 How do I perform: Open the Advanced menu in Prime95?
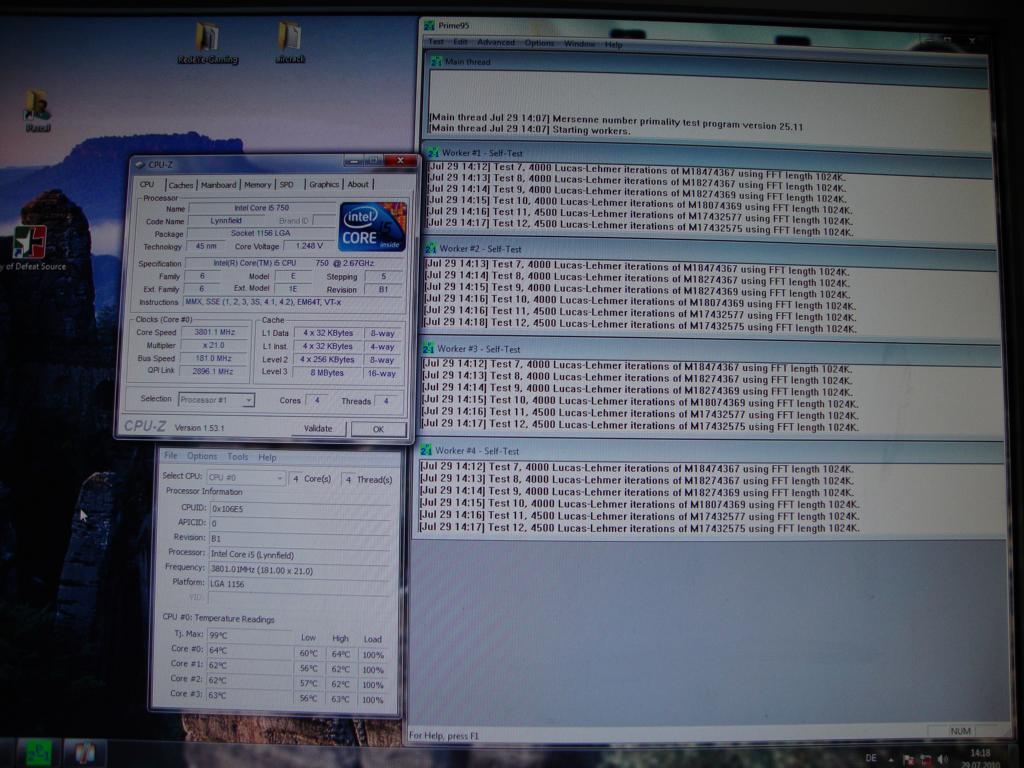tap(496, 42)
